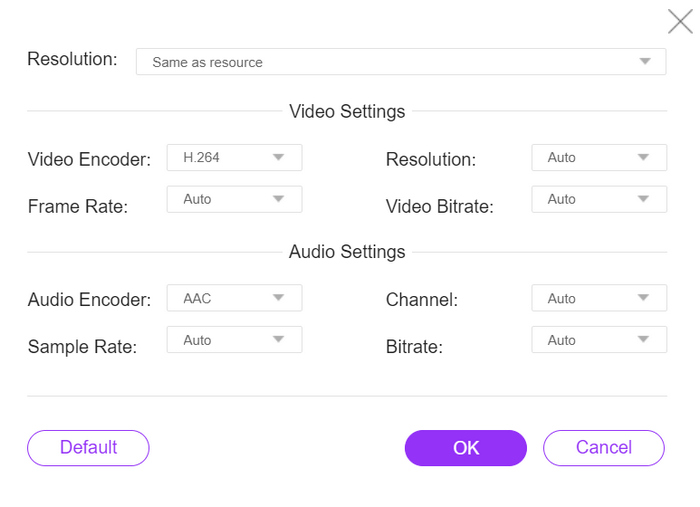The height and width of the screenshot is (507, 700).
Task: Open the Sample Rate dropdown
Action: pyautogui.click(x=234, y=340)
